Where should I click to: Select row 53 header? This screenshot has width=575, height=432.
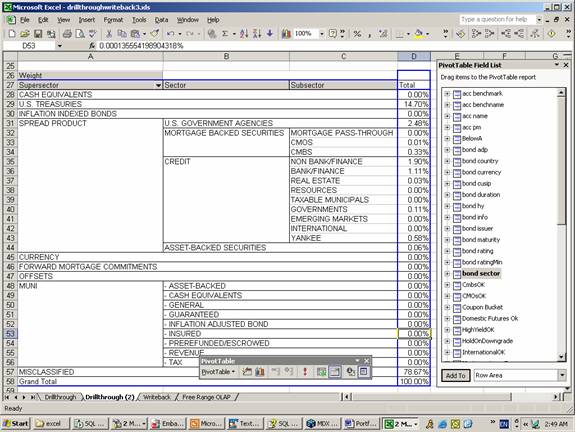(10, 334)
